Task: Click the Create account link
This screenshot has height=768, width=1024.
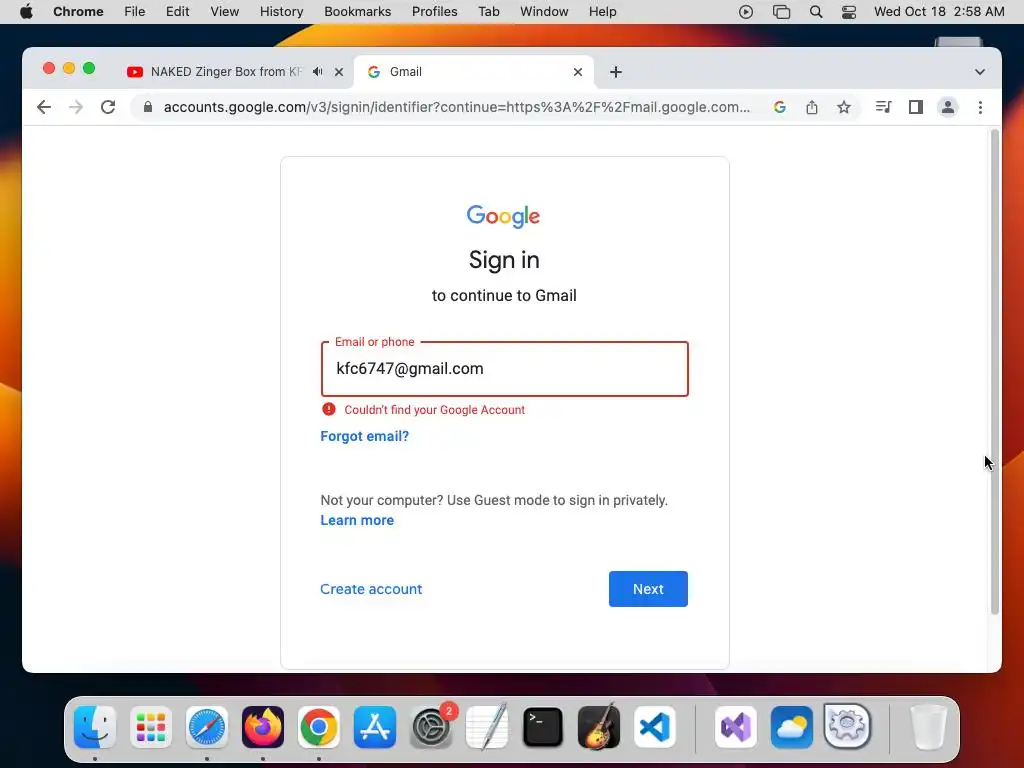Action: 371,589
